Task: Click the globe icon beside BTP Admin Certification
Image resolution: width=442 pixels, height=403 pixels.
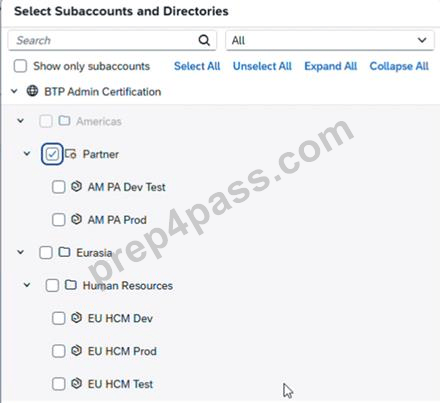Action: click(32, 91)
